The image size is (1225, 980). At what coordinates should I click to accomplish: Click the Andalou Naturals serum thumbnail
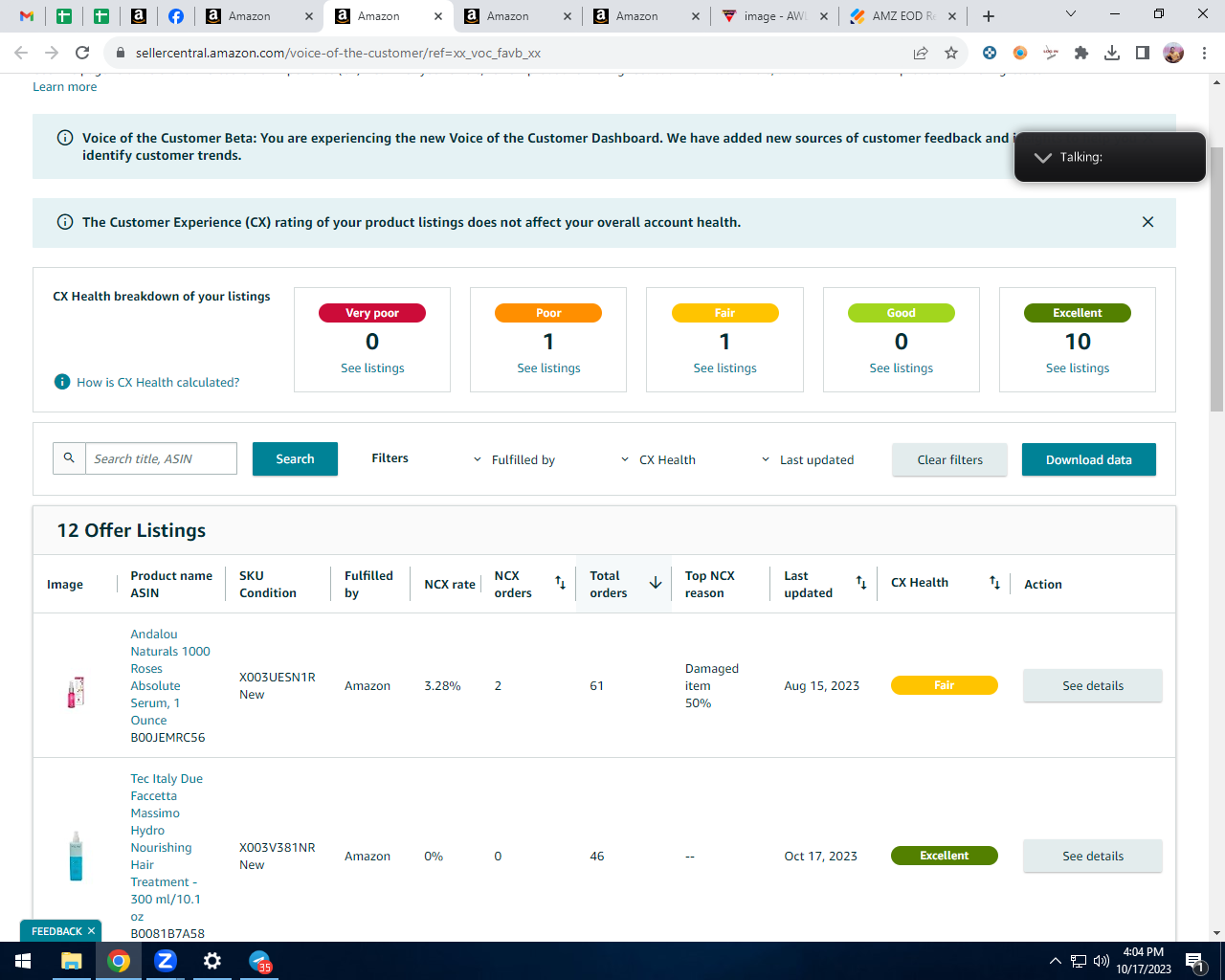76,691
